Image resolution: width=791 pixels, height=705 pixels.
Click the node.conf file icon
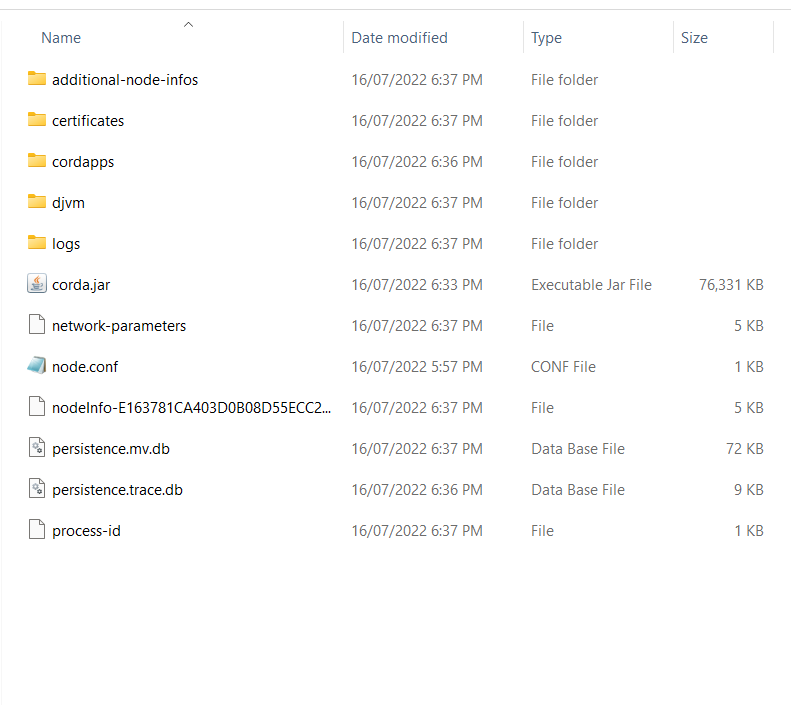(x=37, y=366)
